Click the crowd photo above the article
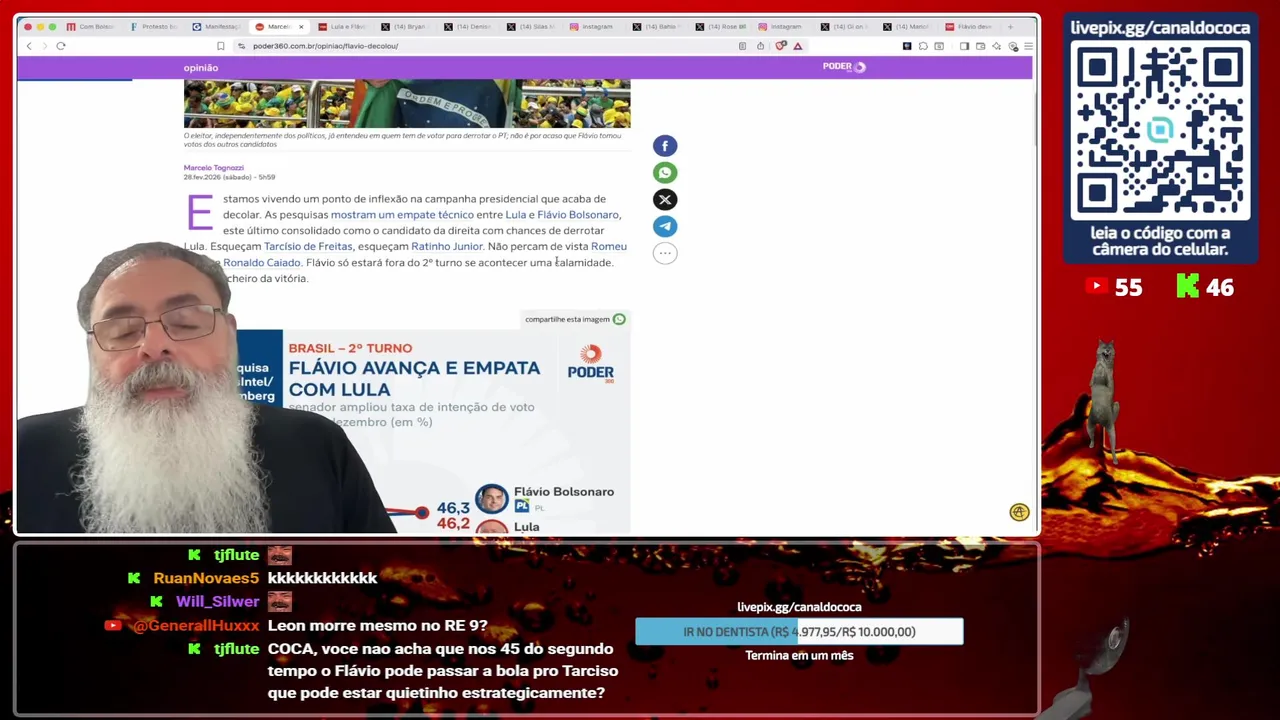 coord(407,103)
